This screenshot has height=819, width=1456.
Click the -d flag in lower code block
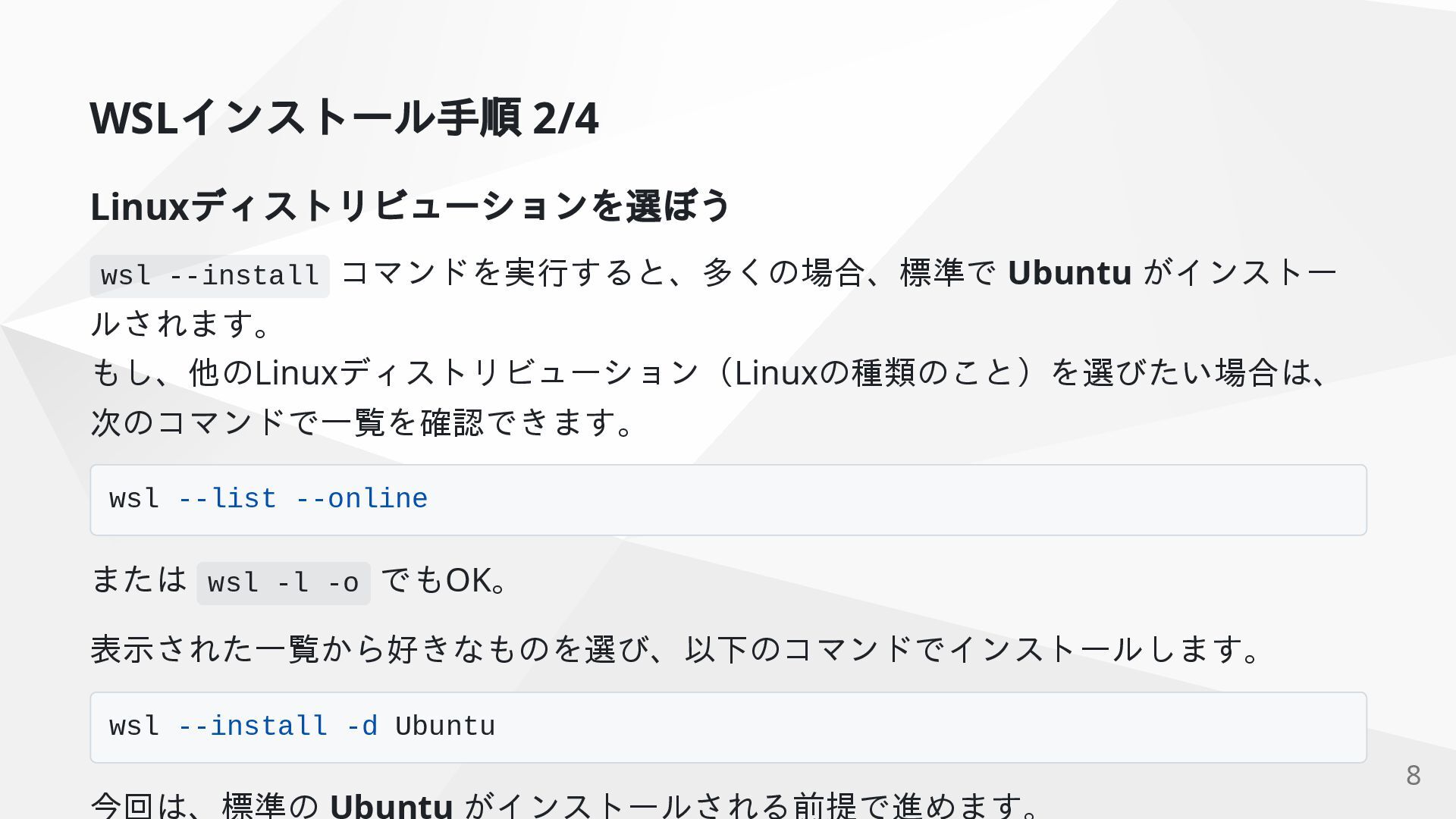point(361,726)
